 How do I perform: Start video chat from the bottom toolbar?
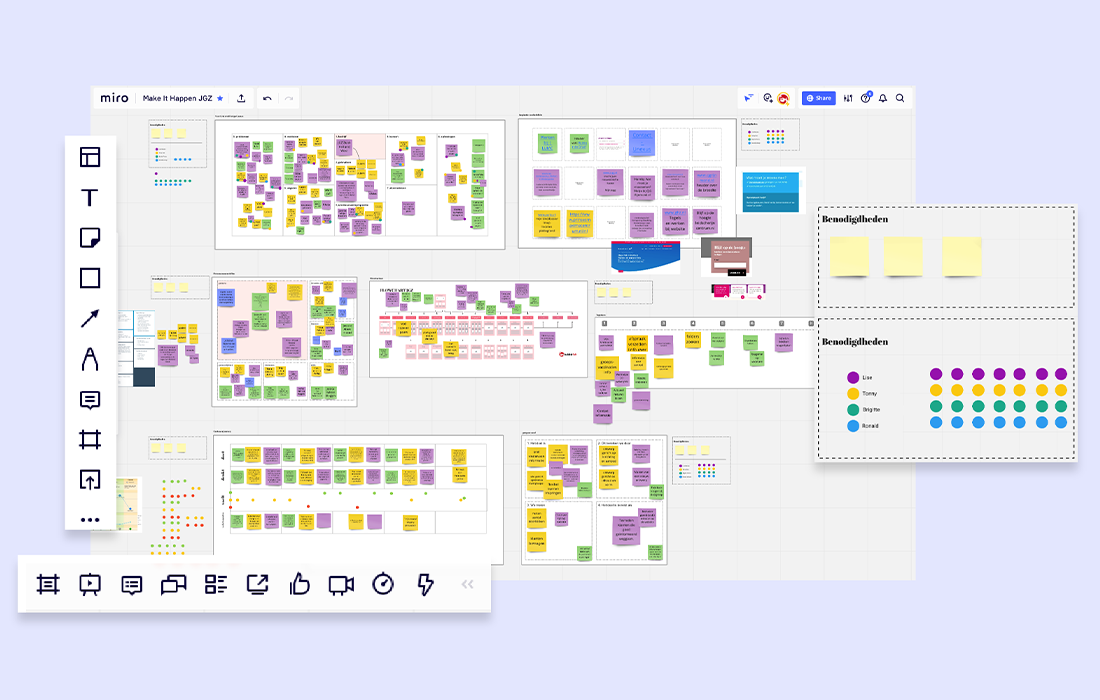click(x=341, y=584)
